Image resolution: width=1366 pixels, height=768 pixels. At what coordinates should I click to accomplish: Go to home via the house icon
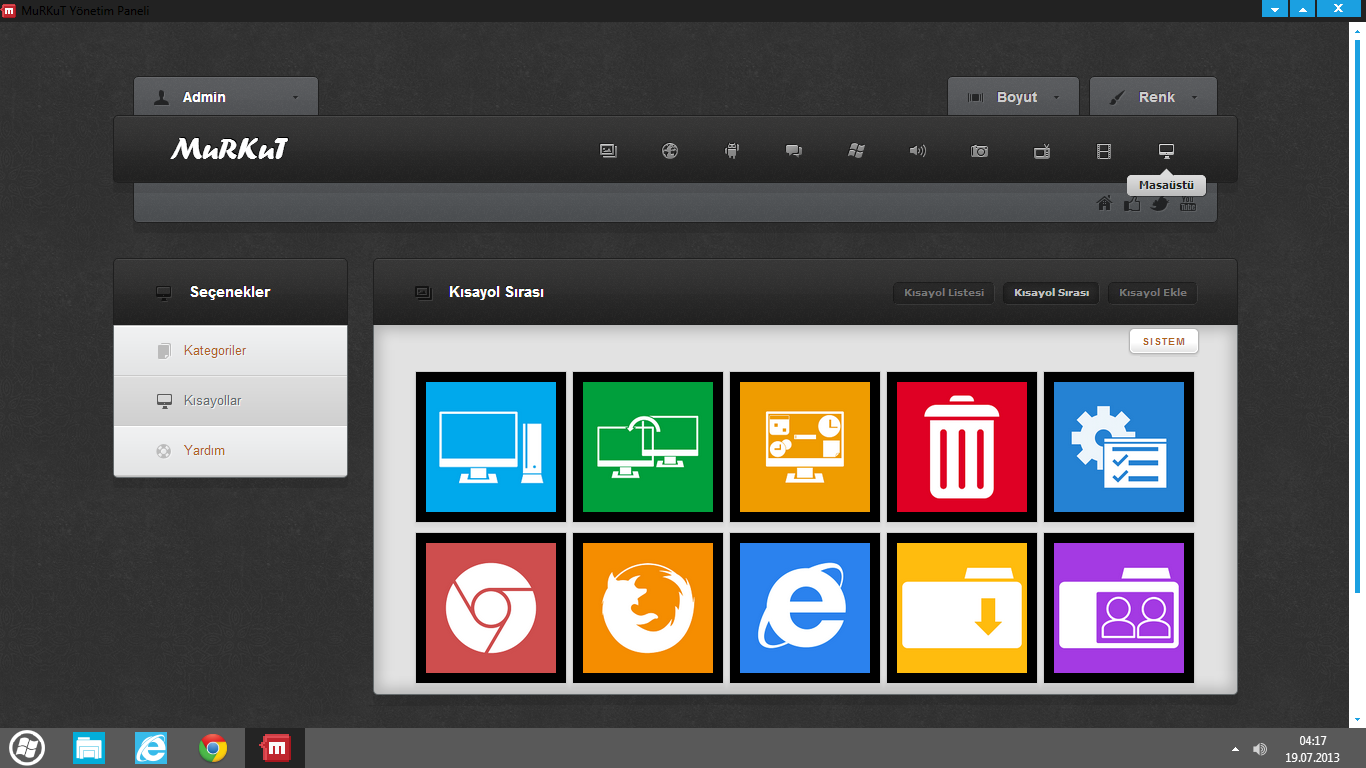coord(1104,204)
